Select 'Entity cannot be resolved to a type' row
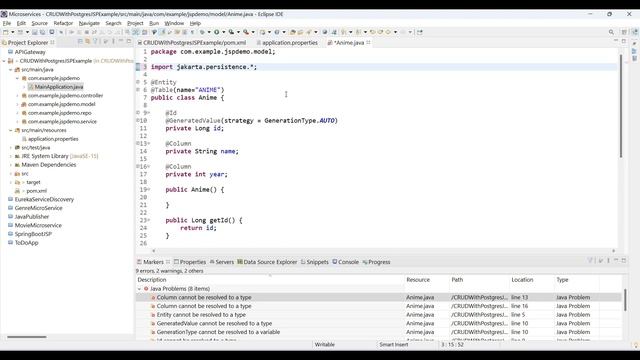 pyautogui.click(x=379, y=315)
